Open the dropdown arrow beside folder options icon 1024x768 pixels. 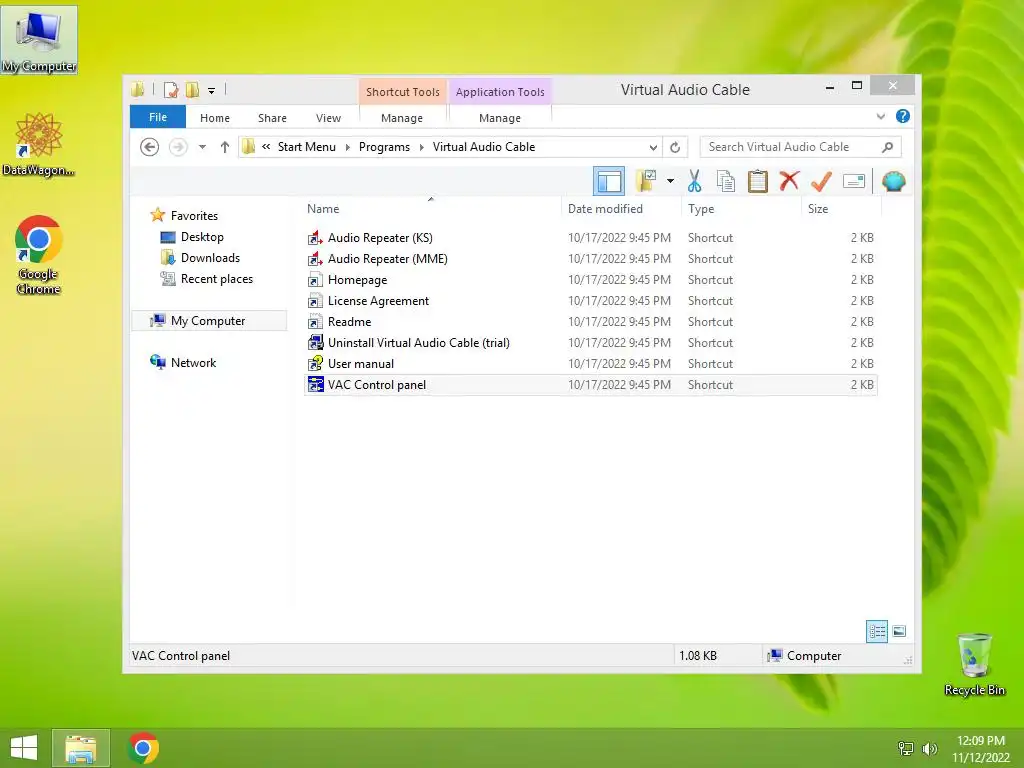(x=670, y=181)
